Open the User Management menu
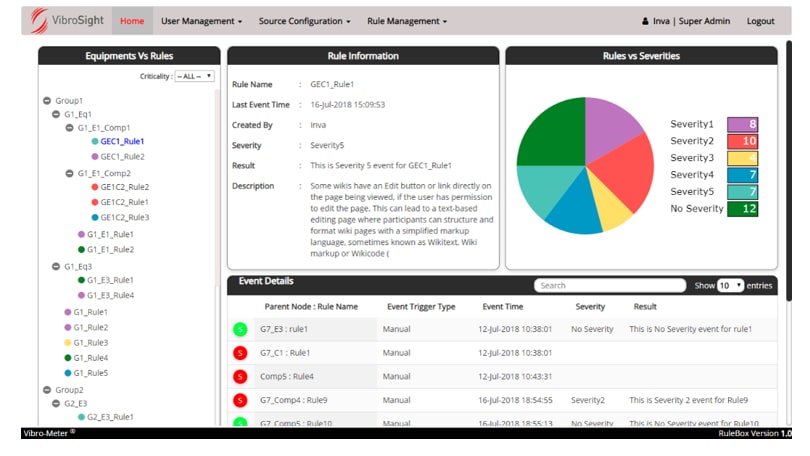 click(201, 21)
